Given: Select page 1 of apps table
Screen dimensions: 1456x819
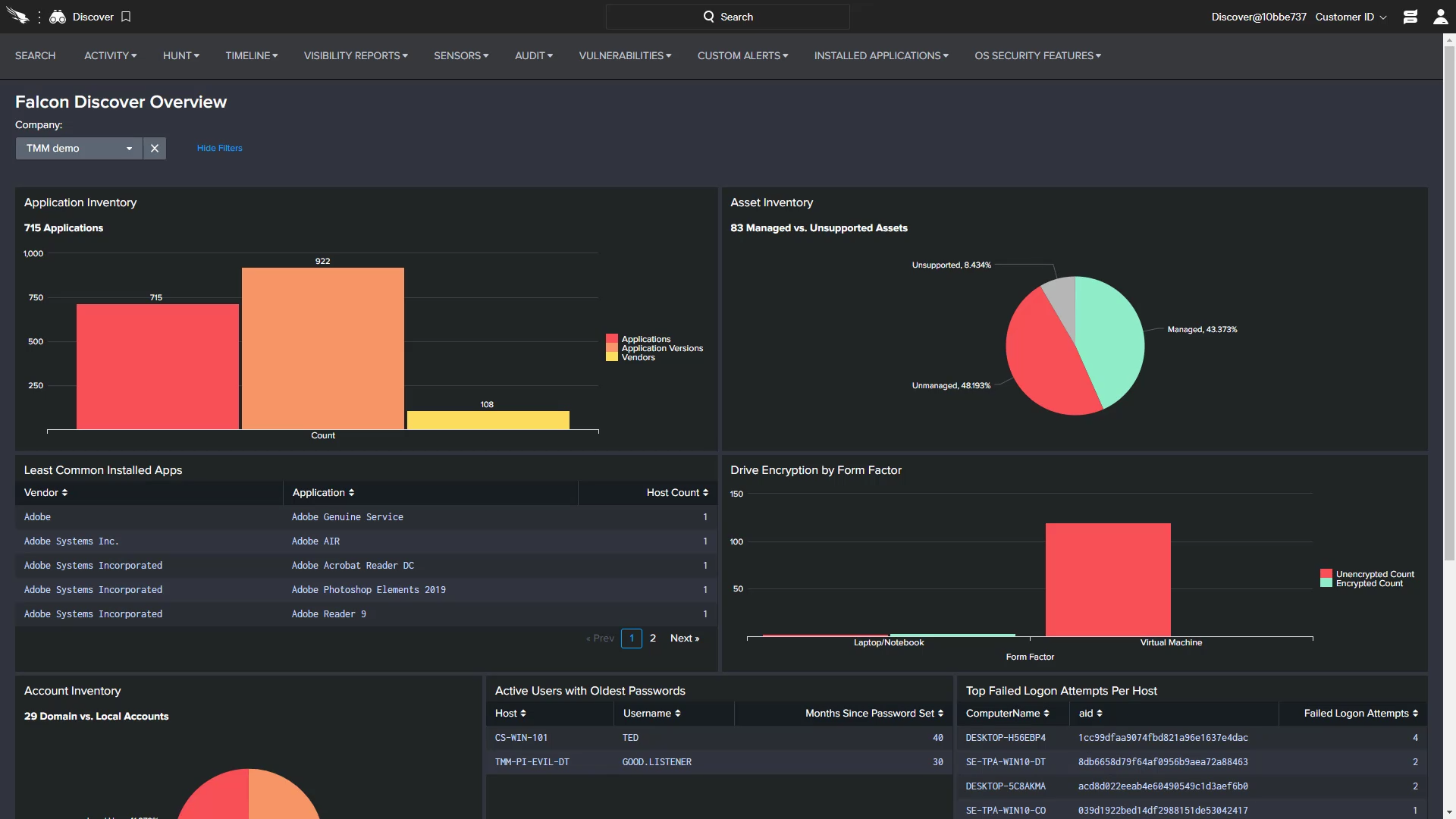Looking at the screenshot, I should click(632, 639).
